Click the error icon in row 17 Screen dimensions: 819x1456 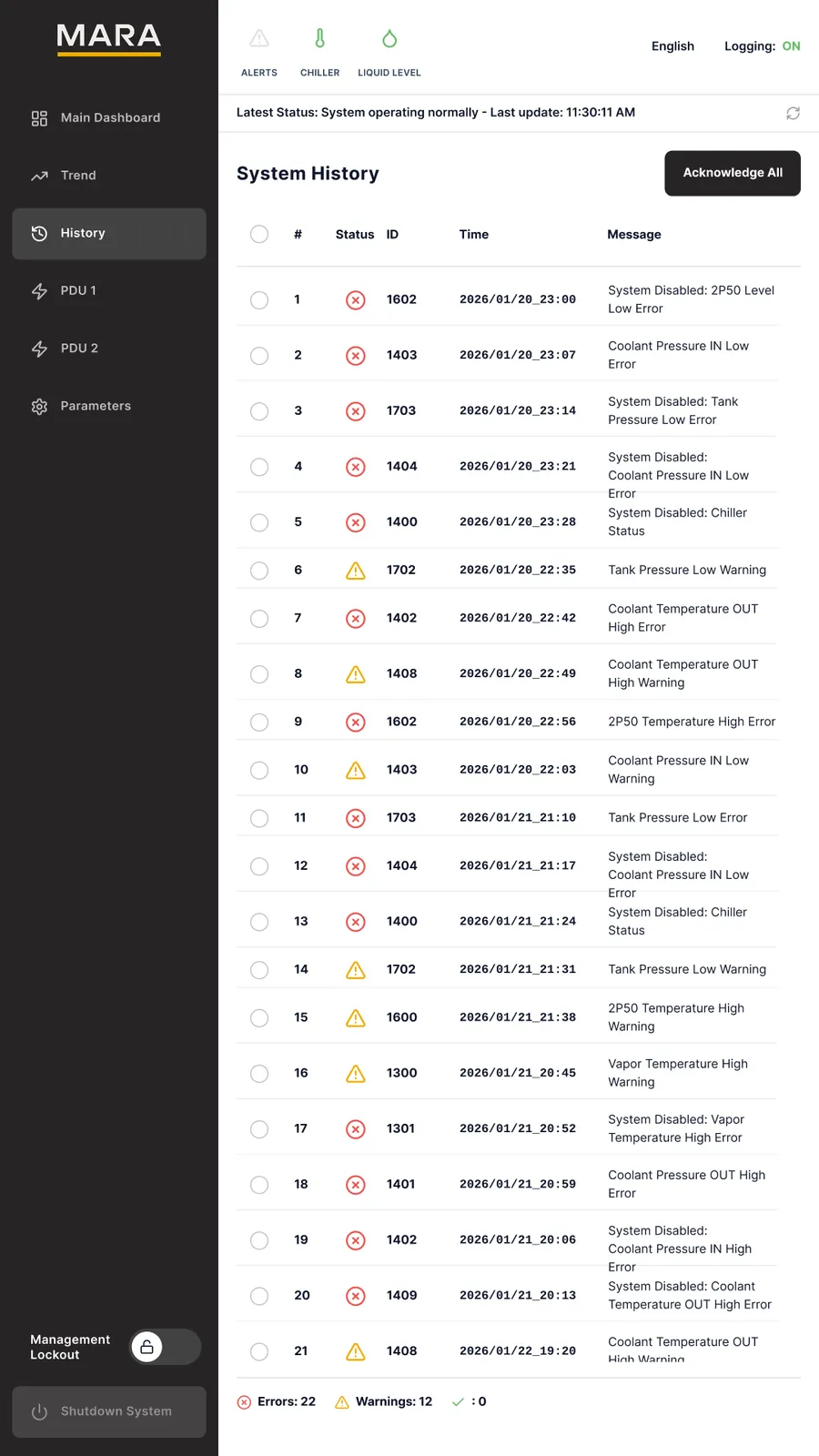click(356, 1129)
